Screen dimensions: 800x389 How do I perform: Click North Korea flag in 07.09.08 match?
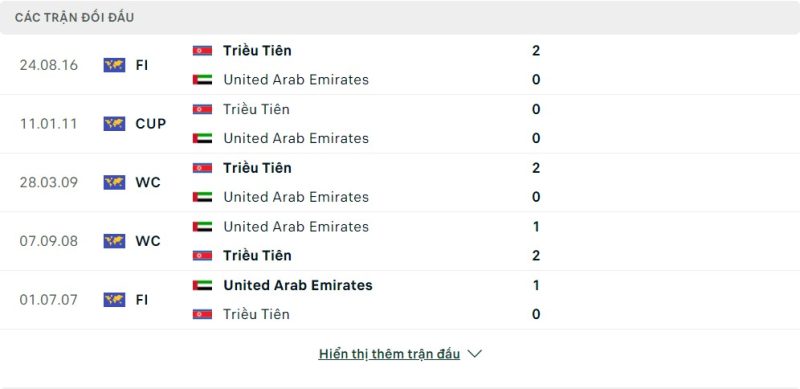pos(203,256)
